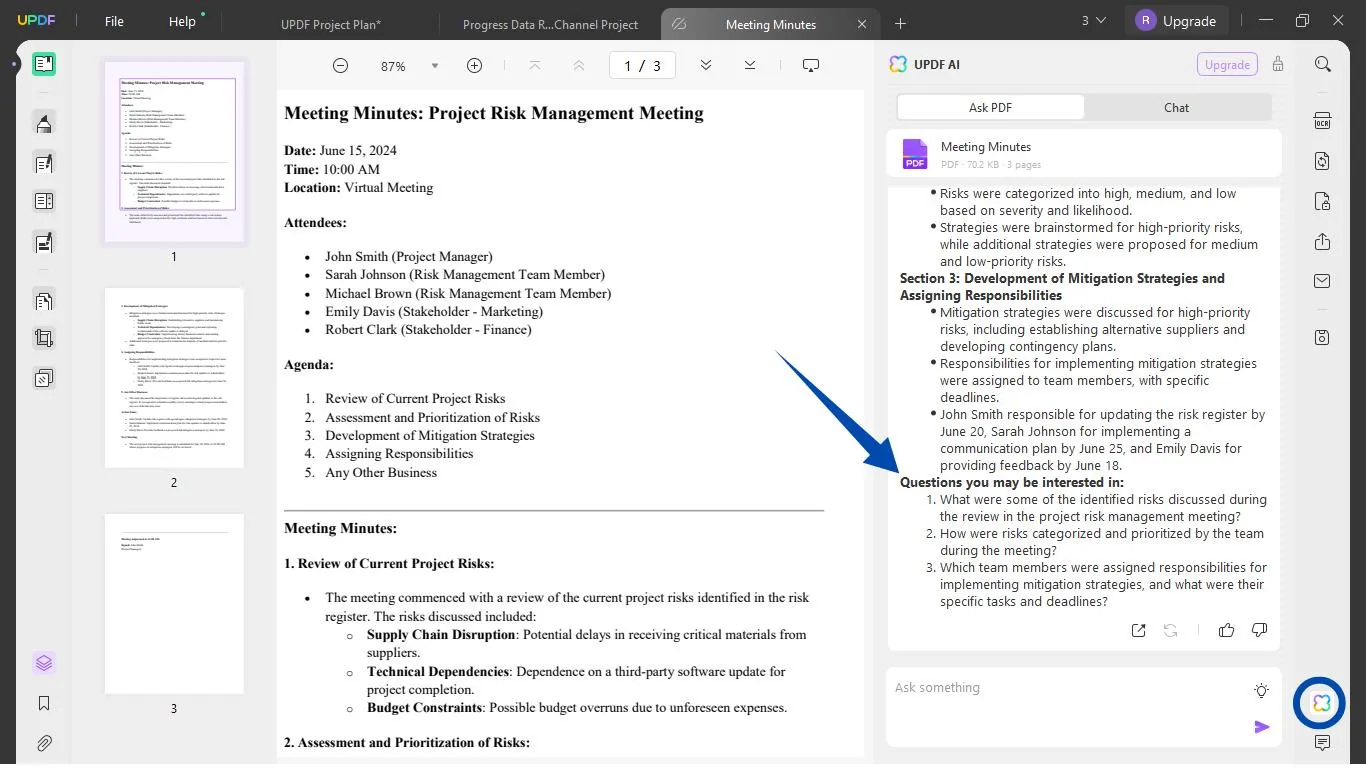Select page 3 thumbnail
The height and width of the screenshot is (768, 1366).
[x=174, y=604]
